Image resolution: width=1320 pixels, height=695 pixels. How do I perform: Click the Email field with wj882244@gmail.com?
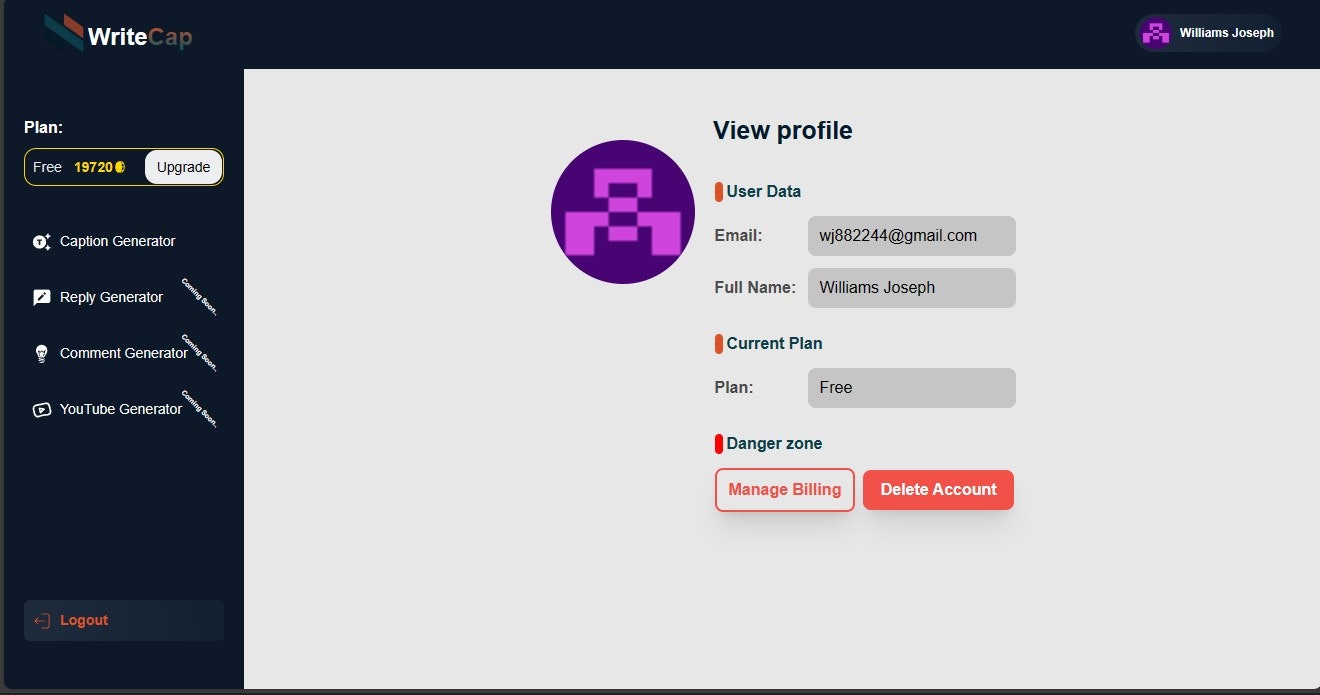pyautogui.click(x=912, y=236)
